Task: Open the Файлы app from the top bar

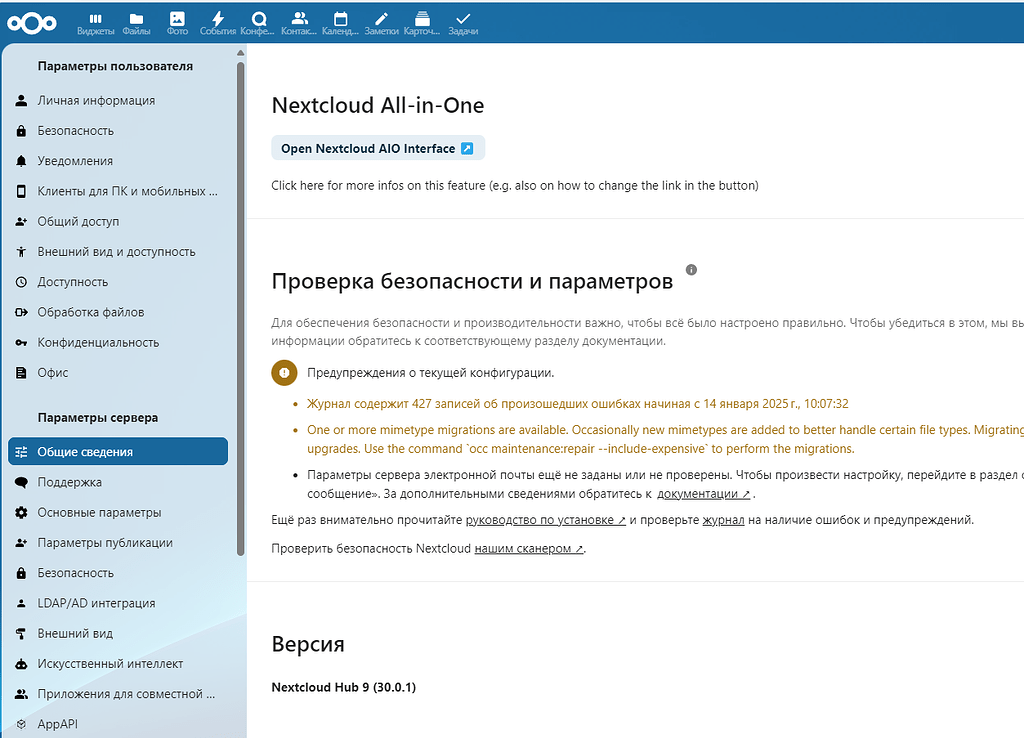Action: click(x=135, y=22)
